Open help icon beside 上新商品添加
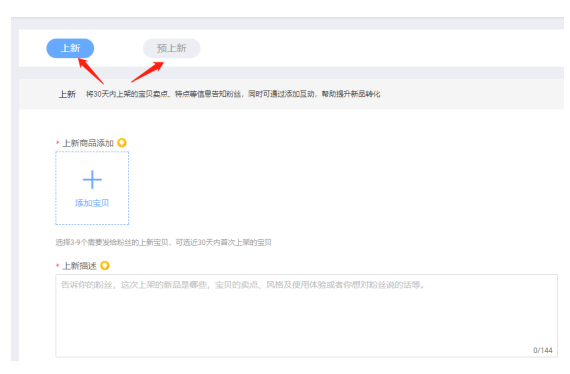The height and width of the screenshot is (374, 570). click(122, 142)
